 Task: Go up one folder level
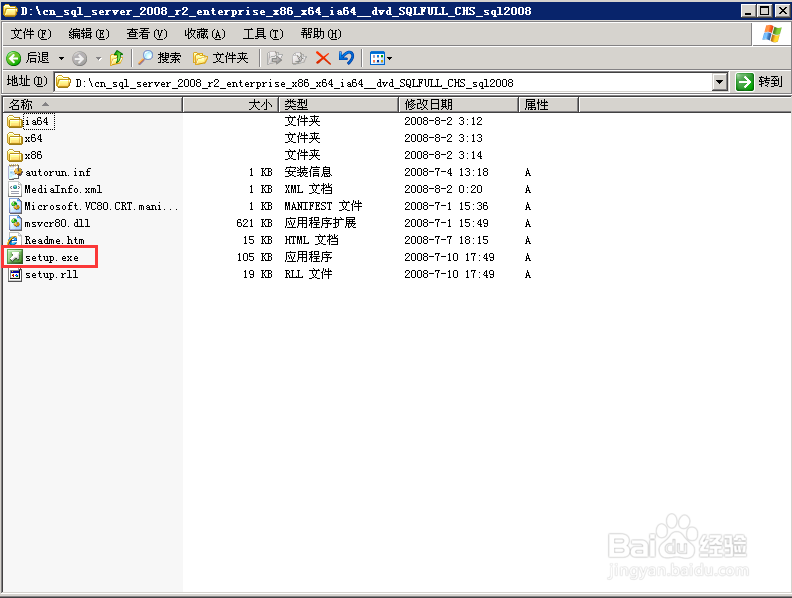[117, 58]
